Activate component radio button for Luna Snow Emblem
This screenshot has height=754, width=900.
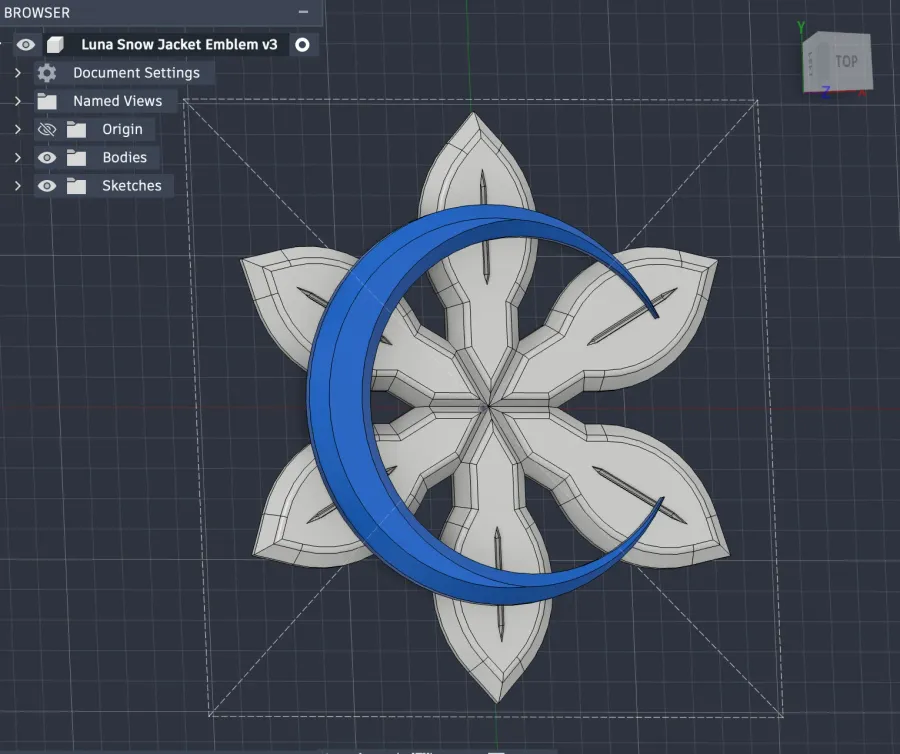tap(302, 45)
